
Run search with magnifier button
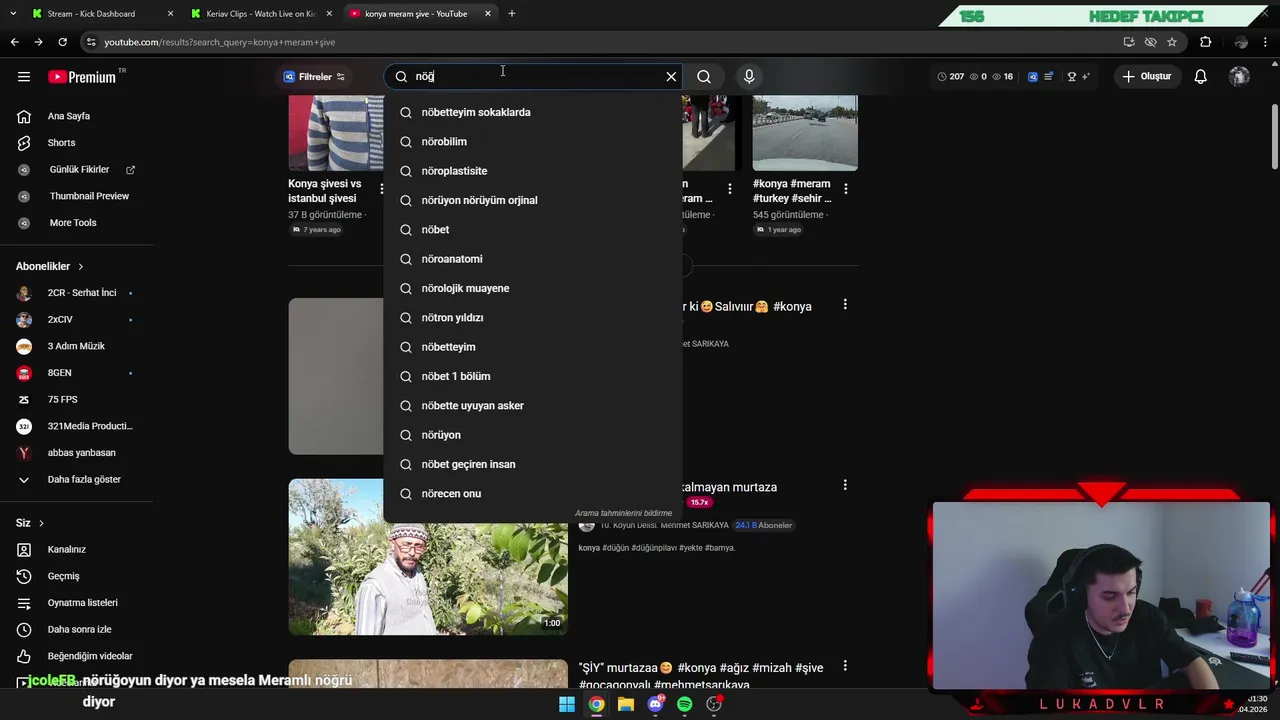point(704,77)
